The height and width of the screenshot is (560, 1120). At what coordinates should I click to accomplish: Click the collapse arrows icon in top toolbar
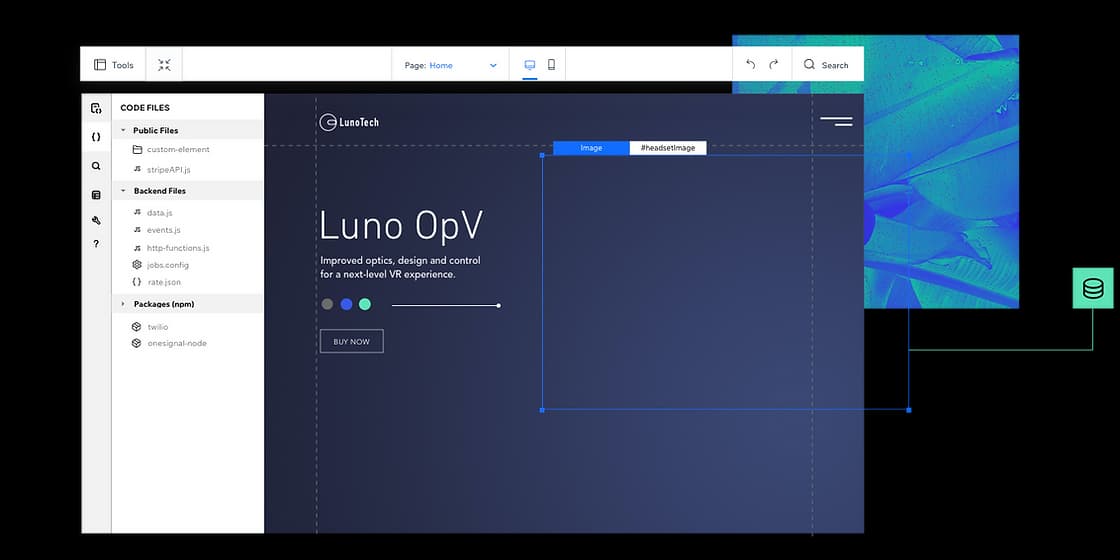click(x=164, y=65)
